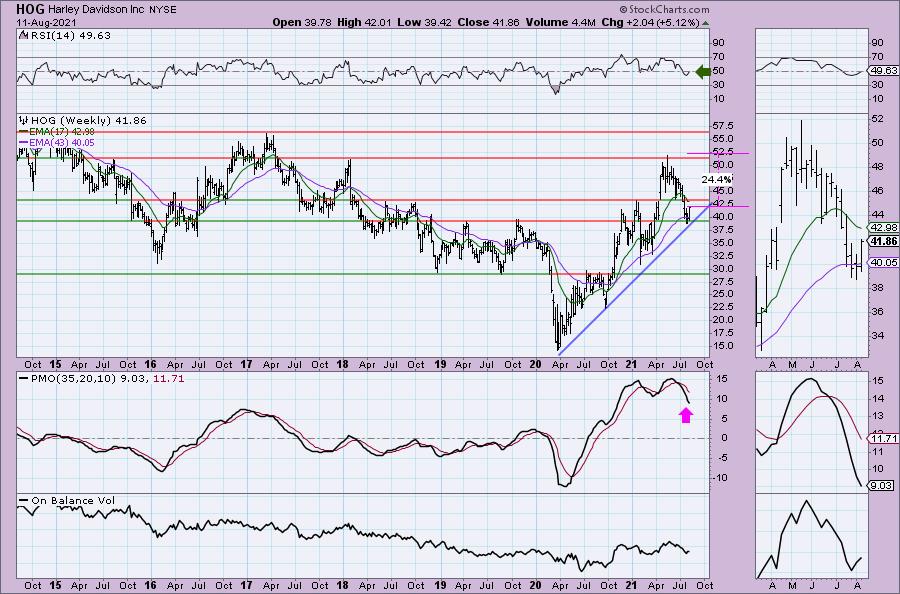The height and width of the screenshot is (594, 900).
Task: Click the PMO(35,20,10) 9.03, 11.71 label
Action: (x=107, y=379)
